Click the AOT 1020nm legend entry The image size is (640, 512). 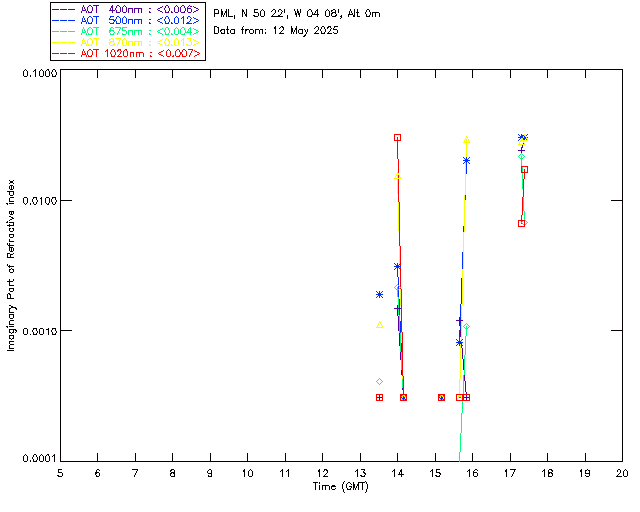pos(126,53)
